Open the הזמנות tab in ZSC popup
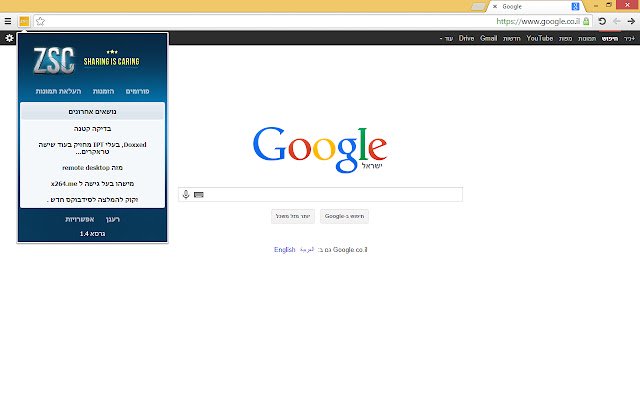640x400 pixels. [x=103, y=91]
